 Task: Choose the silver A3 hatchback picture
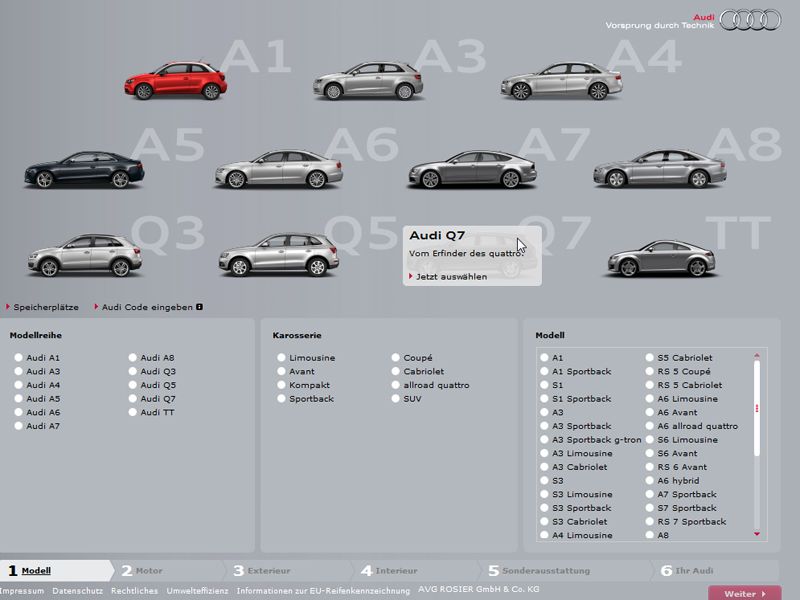coord(368,81)
